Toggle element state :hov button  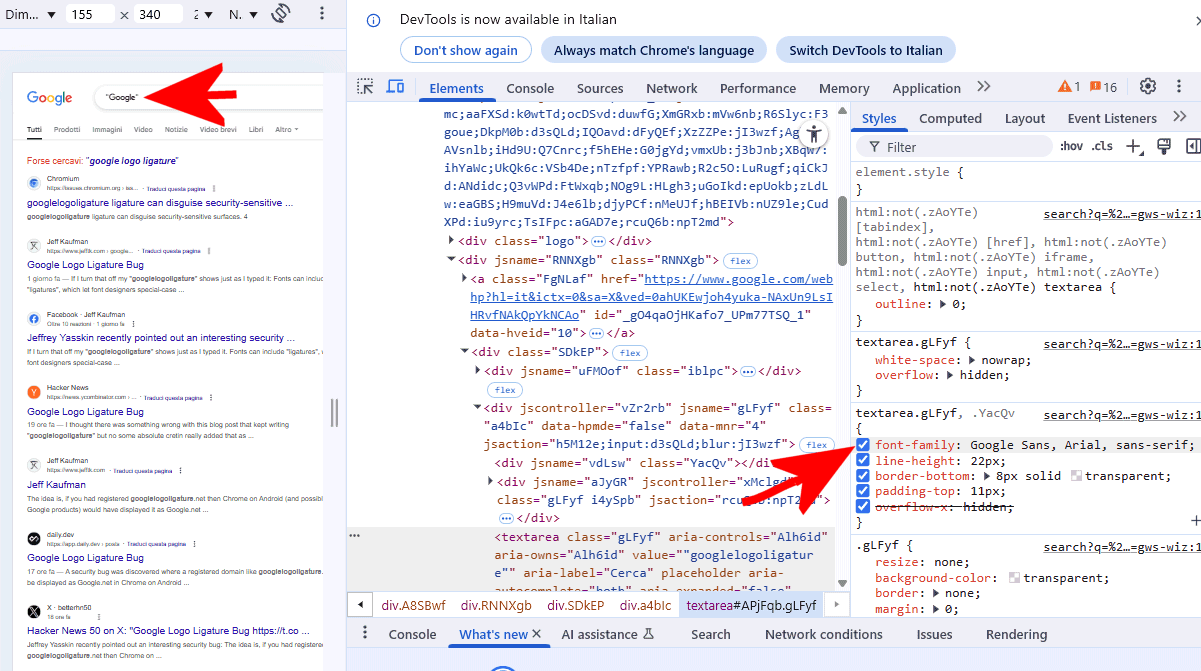[1071, 147]
